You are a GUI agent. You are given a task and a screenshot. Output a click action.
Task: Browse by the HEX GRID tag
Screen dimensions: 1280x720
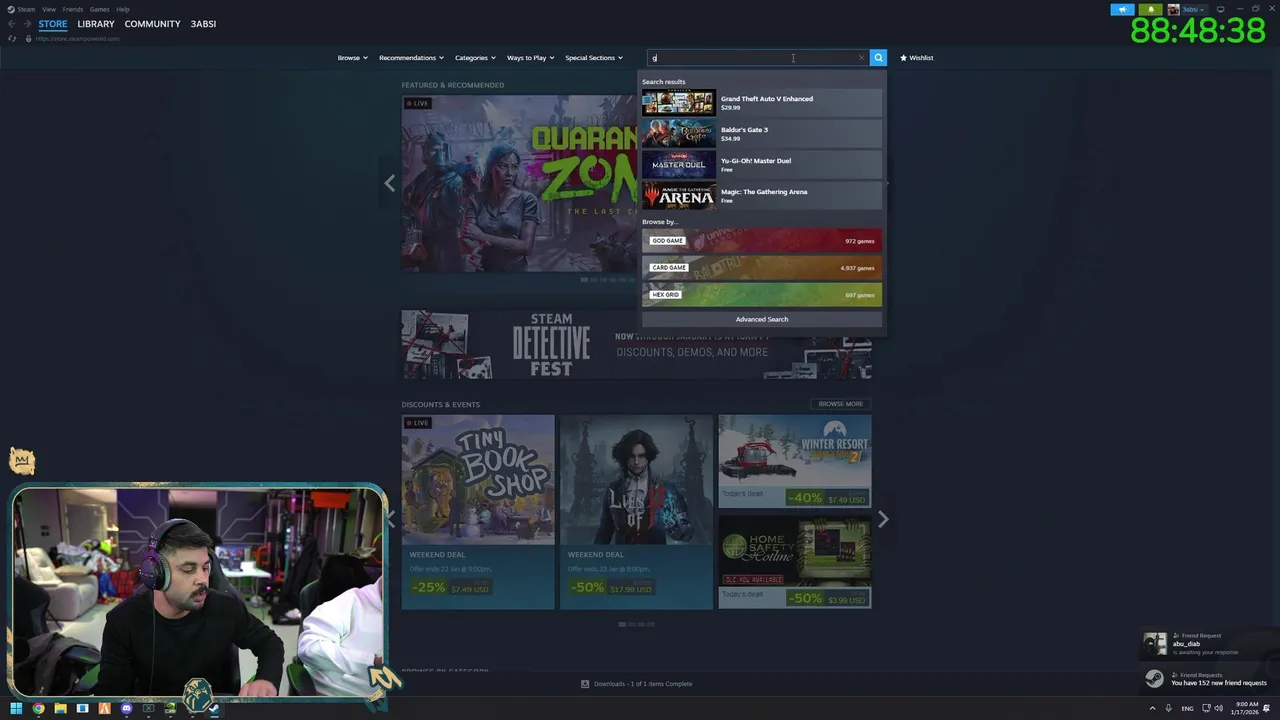point(762,295)
